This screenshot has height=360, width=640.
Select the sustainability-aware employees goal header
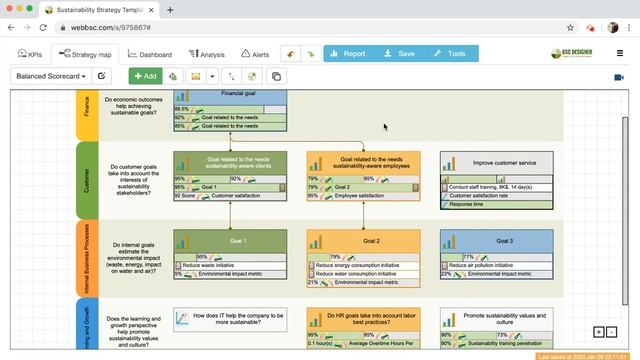pos(363,163)
